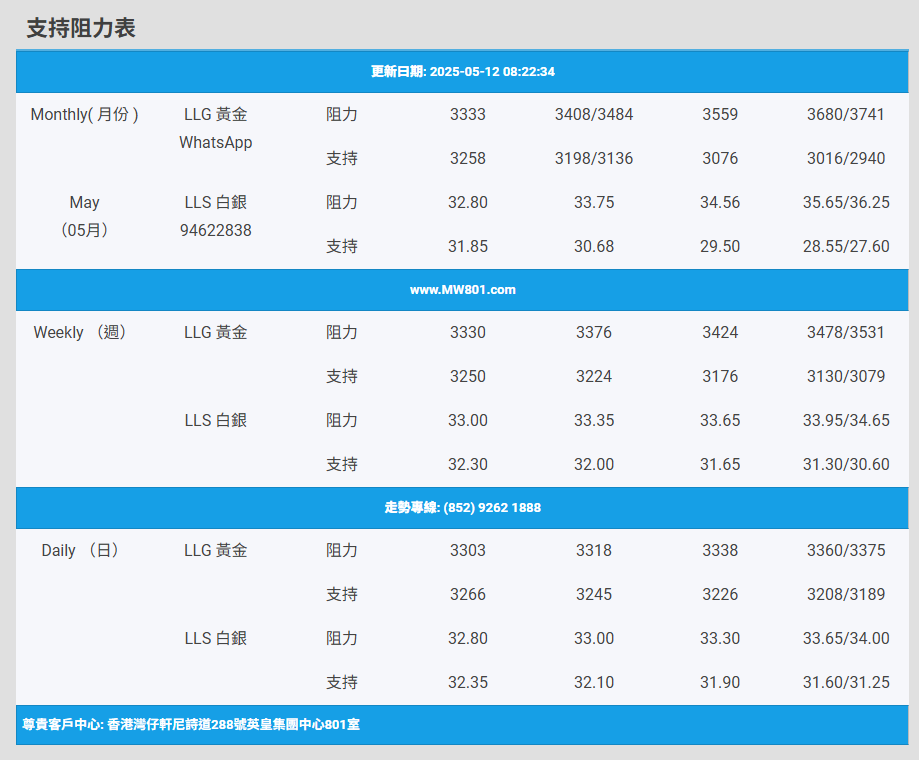This screenshot has width=919, height=760.
Task: Click the 走勢專線 (852) 9262 1888 hotline banner
Action: [x=462, y=507]
